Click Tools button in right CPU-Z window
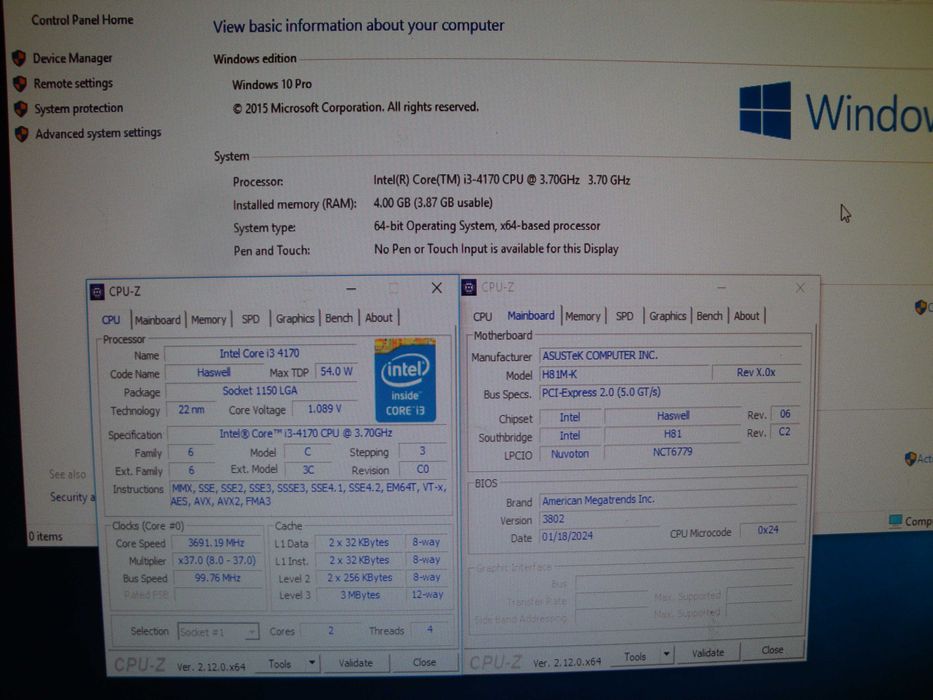Screen dimensions: 933x700 coord(635,657)
